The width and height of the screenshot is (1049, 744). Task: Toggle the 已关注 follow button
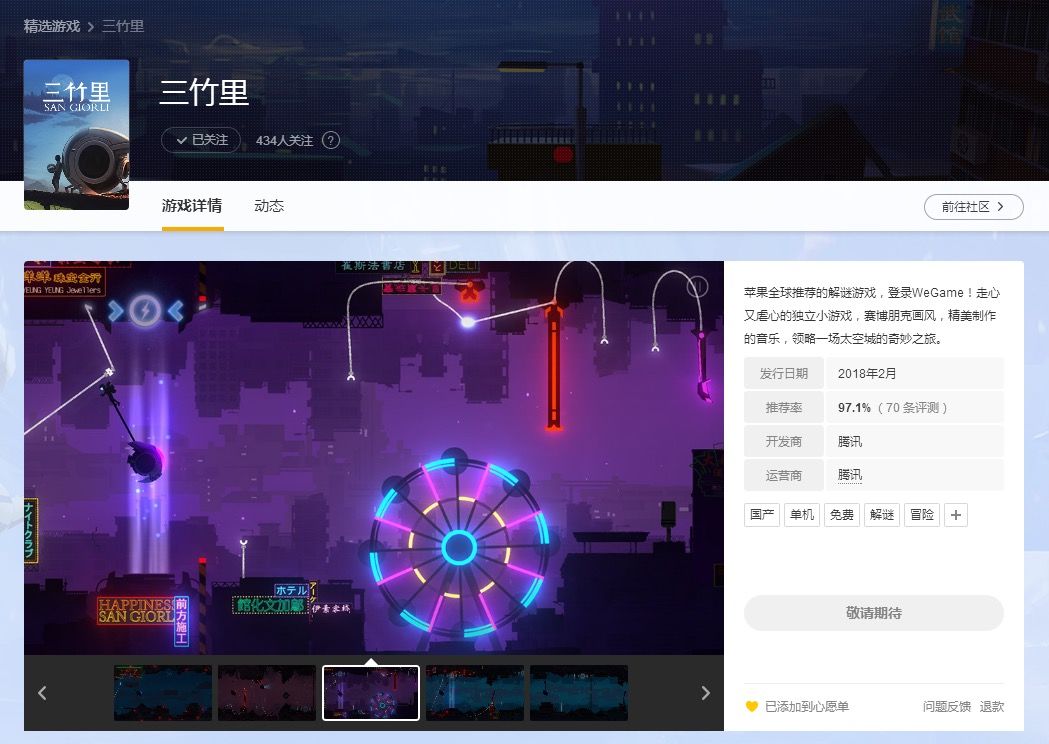click(201, 140)
